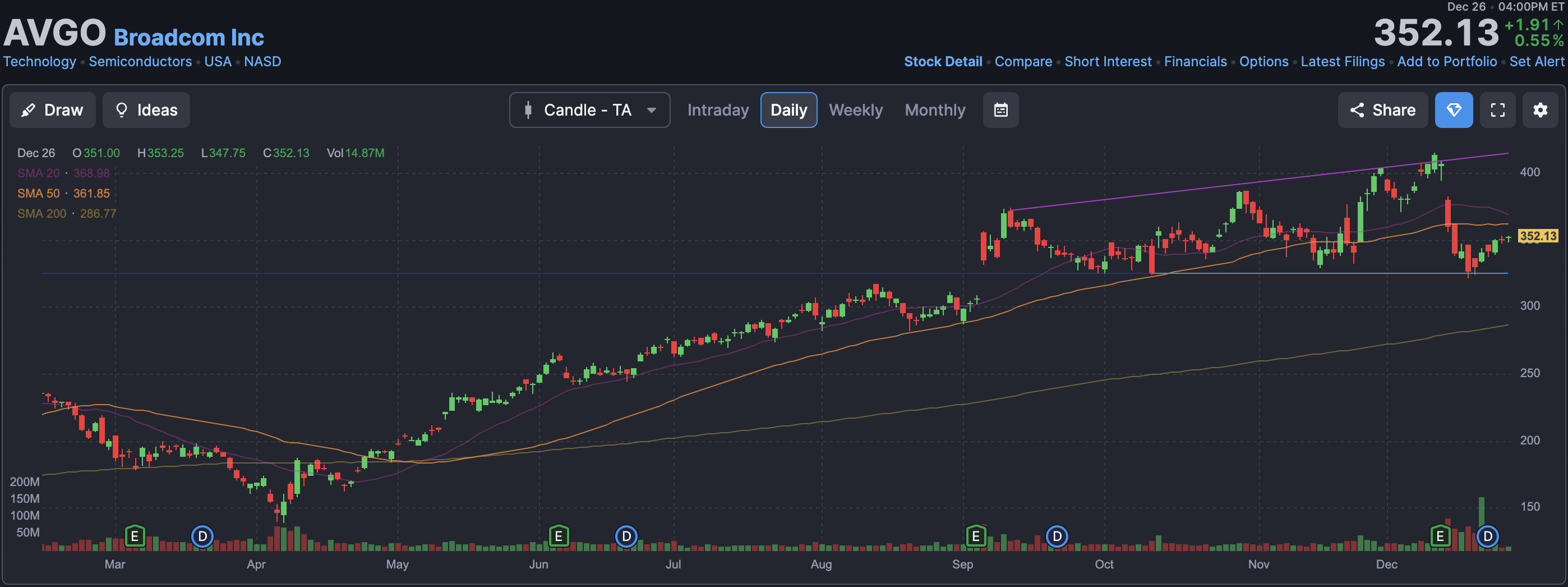
Task: Click the dropdown arrow beside Candle - TA
Action: pos(651,110)
